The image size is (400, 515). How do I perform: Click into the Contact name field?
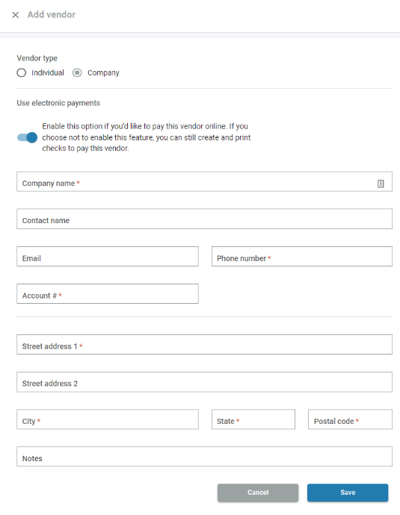pos(204,219)
